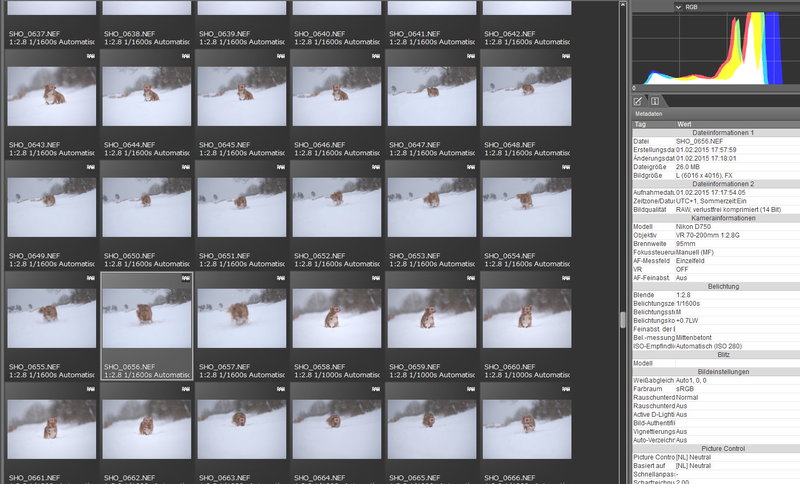Select thumbnail SHO_0645.NEF

pos(242,96)
